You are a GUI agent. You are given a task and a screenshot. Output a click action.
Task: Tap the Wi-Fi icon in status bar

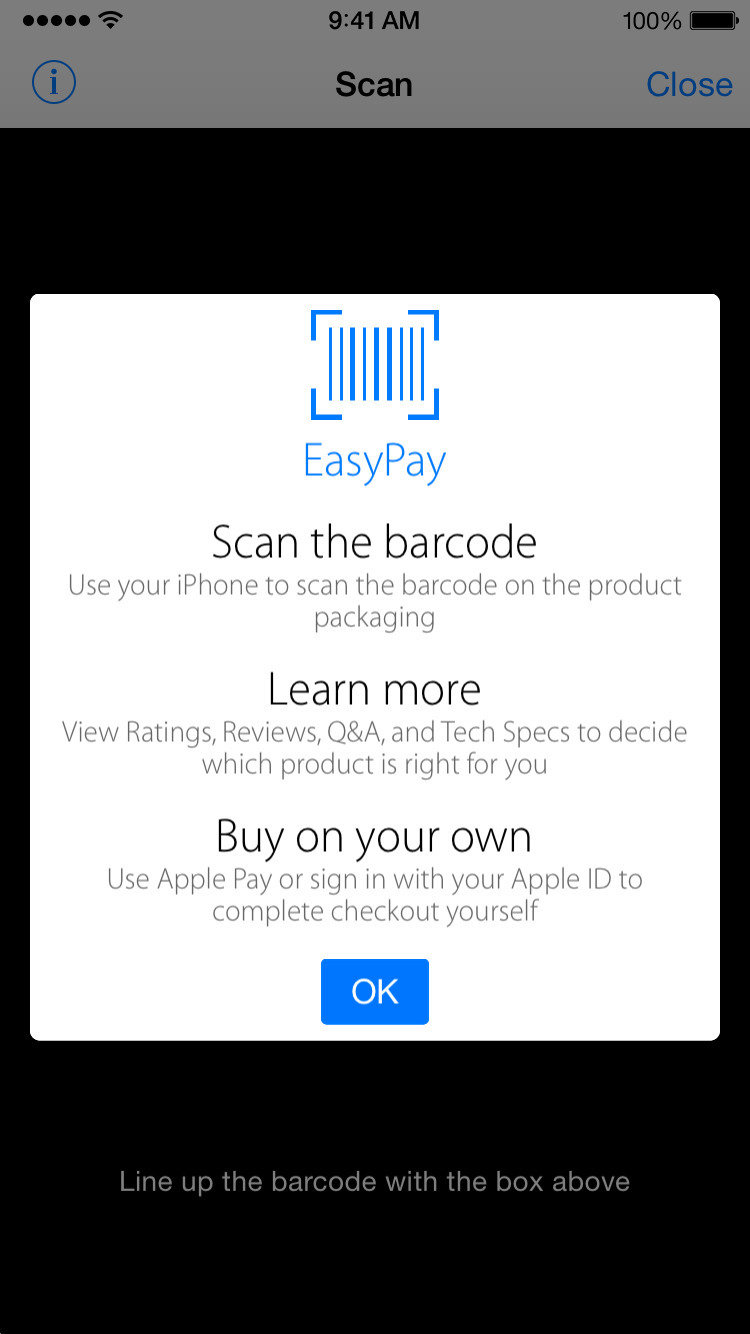pos(112,20)
